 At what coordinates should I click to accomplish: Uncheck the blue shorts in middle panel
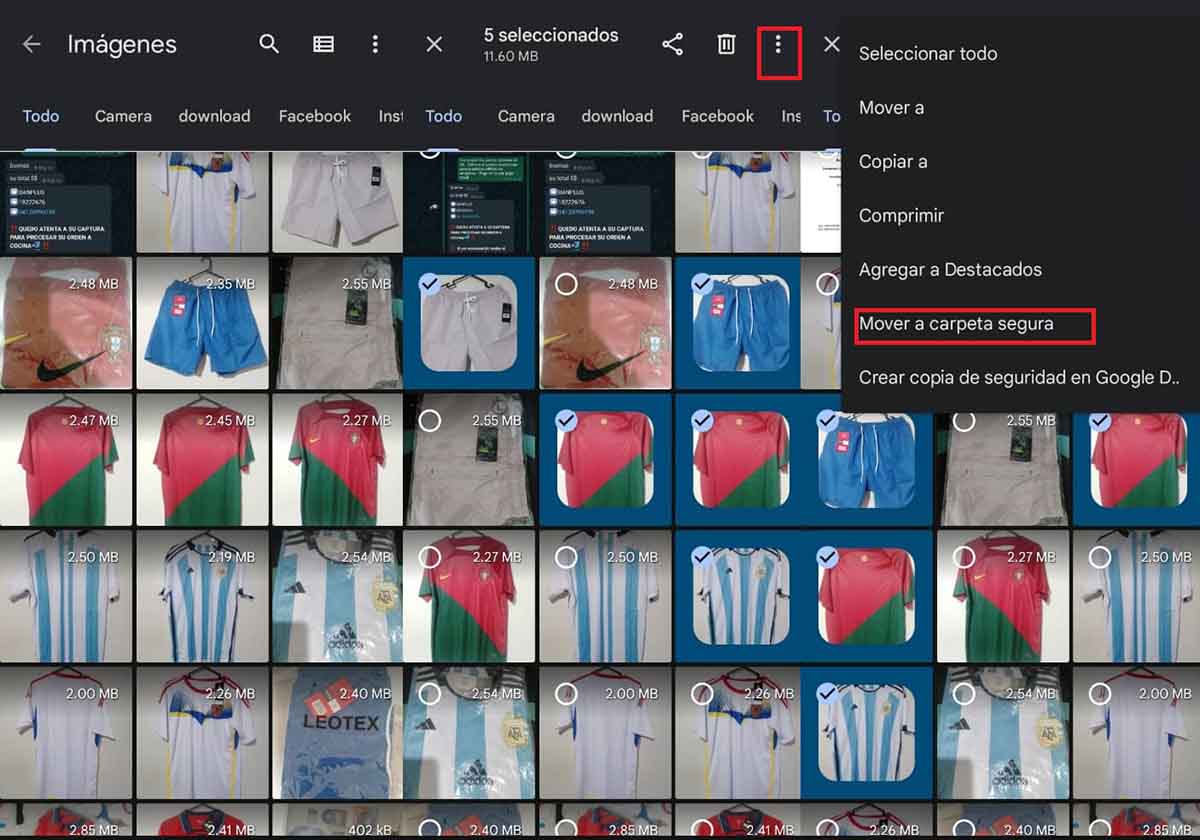pyautogui.click(x=701, y=284)
